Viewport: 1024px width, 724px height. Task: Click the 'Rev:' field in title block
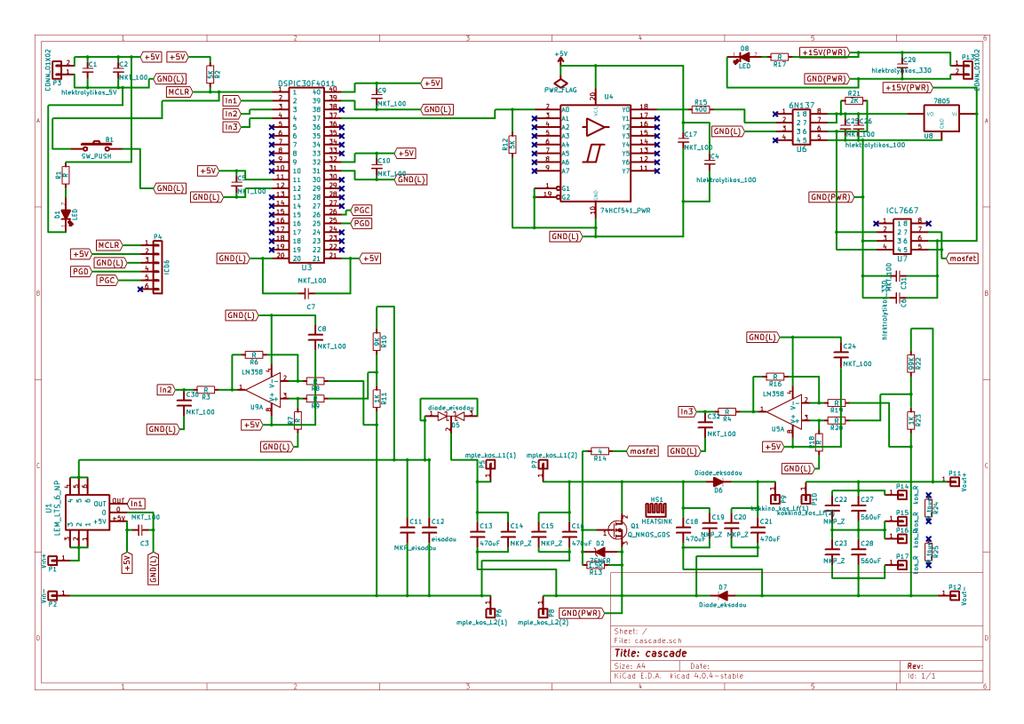[x=915, y=667]
